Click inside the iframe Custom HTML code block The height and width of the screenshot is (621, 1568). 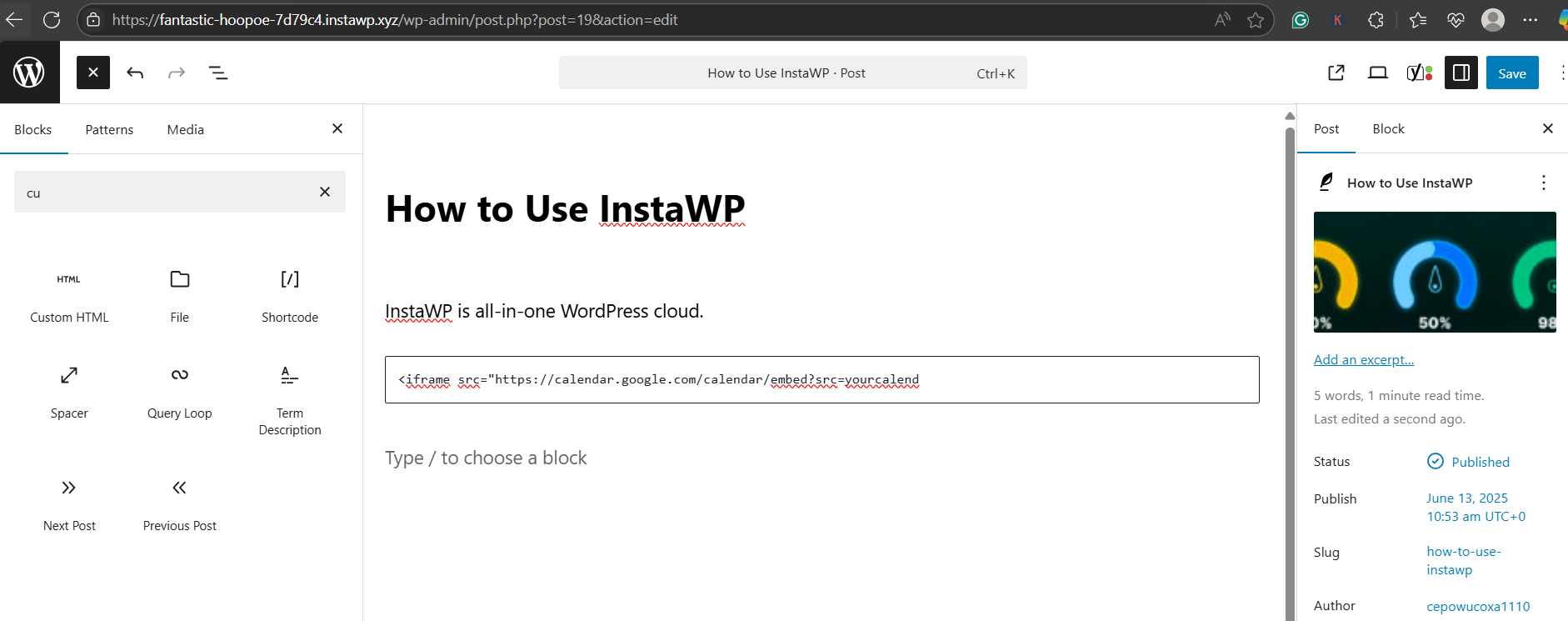point(821,379)
